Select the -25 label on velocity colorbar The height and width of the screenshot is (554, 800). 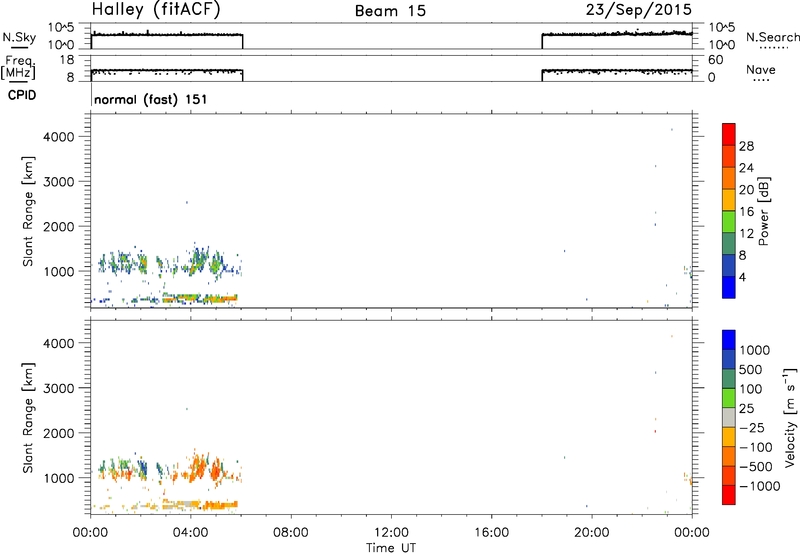pos(752,428)
